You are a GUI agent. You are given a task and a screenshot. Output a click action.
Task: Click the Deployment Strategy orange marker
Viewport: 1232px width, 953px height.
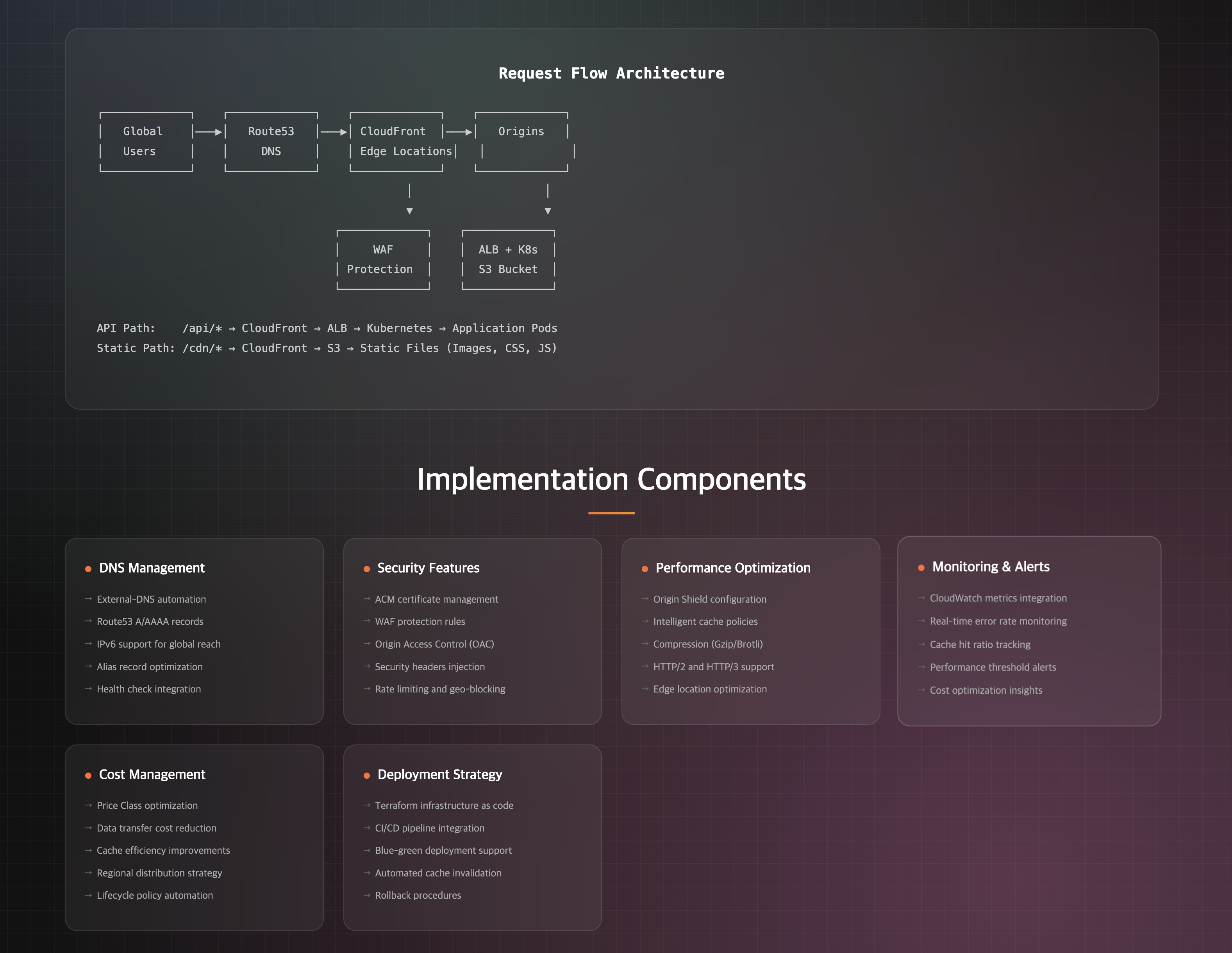[367, 775]
